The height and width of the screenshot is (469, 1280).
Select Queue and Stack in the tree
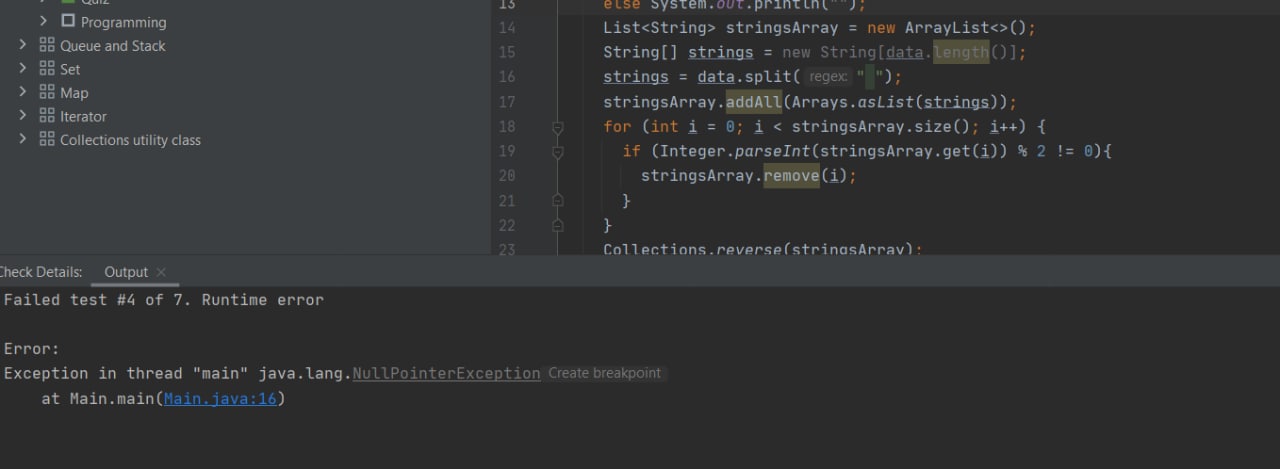pyautogui.click(x=113, y=46)
